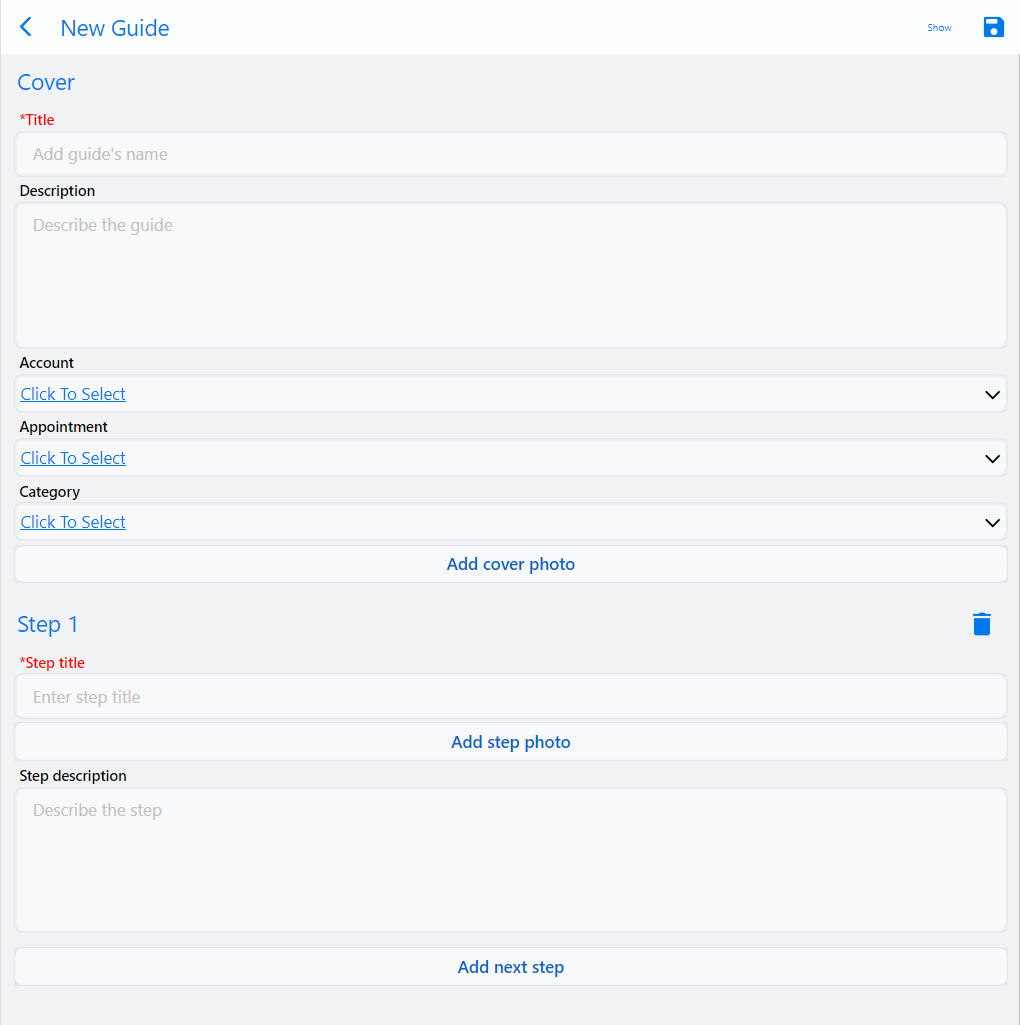Click the red *Step title label
1020x1025 pixels.
click(52, 663)
